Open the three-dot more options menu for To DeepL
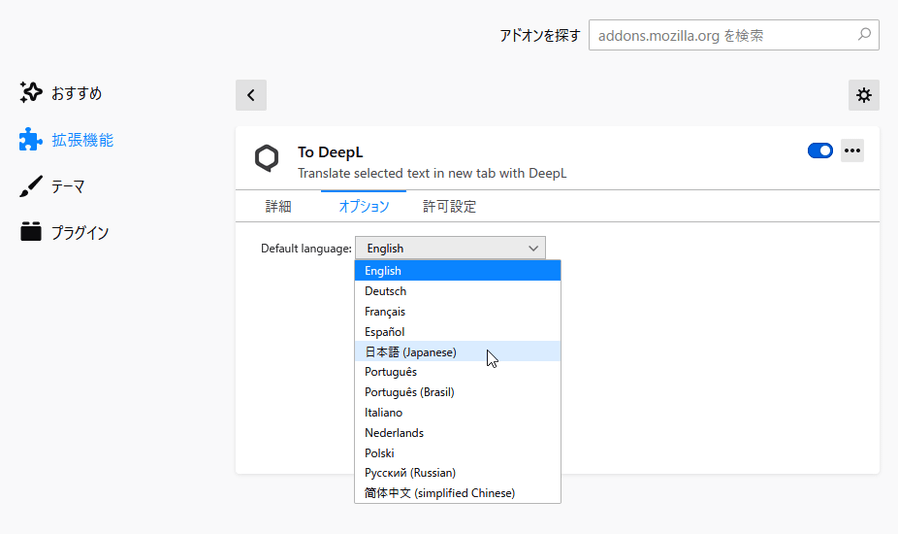 [x=852, y=151]
